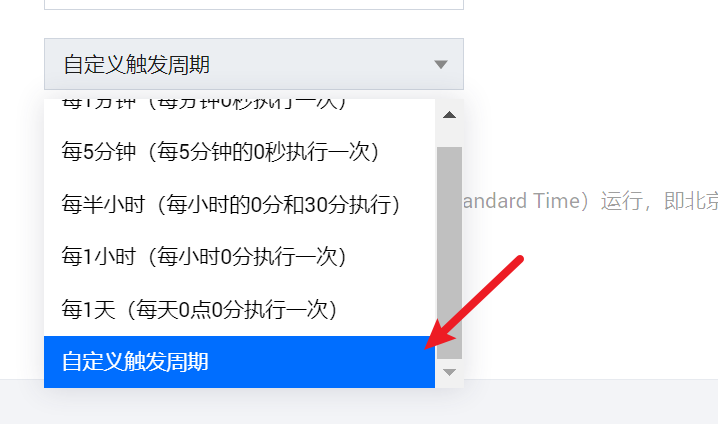Focus the text input field above selector
The width and height of the screenshot is (718, 424).
click(254, 5)
